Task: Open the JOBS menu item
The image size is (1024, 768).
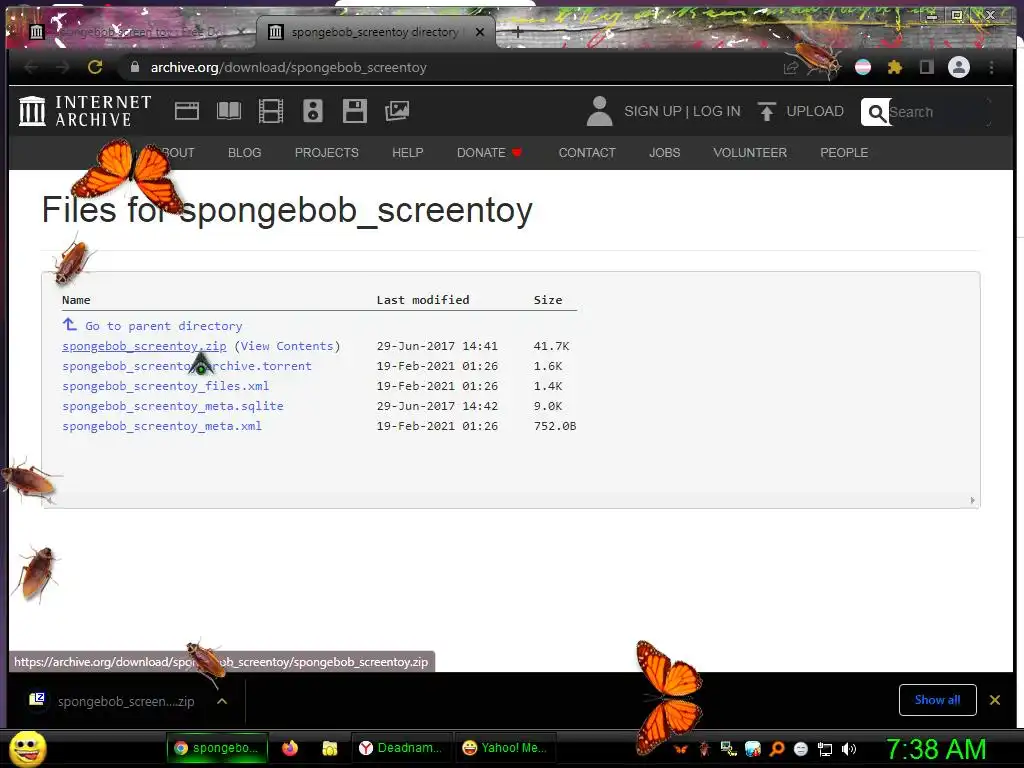Action: [664, 152]
